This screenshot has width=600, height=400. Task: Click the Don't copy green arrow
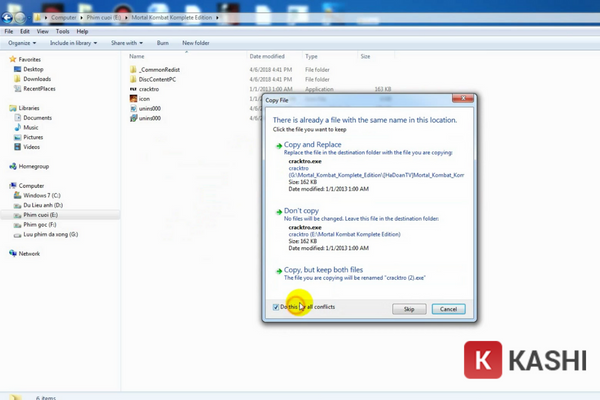(279, 212)
